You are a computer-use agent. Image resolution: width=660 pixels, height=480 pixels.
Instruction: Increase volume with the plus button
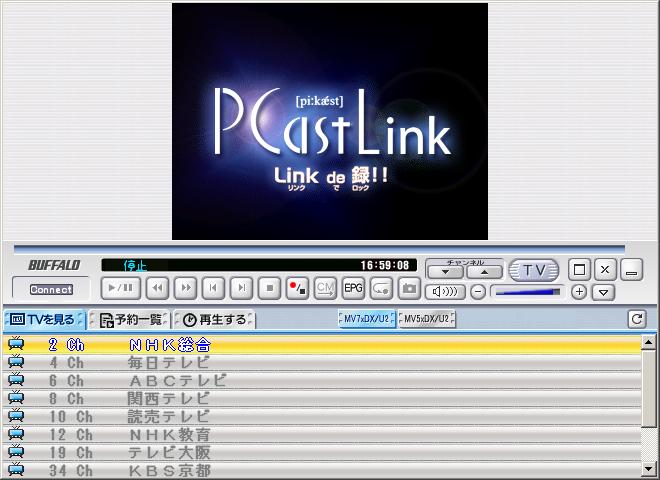579,291
